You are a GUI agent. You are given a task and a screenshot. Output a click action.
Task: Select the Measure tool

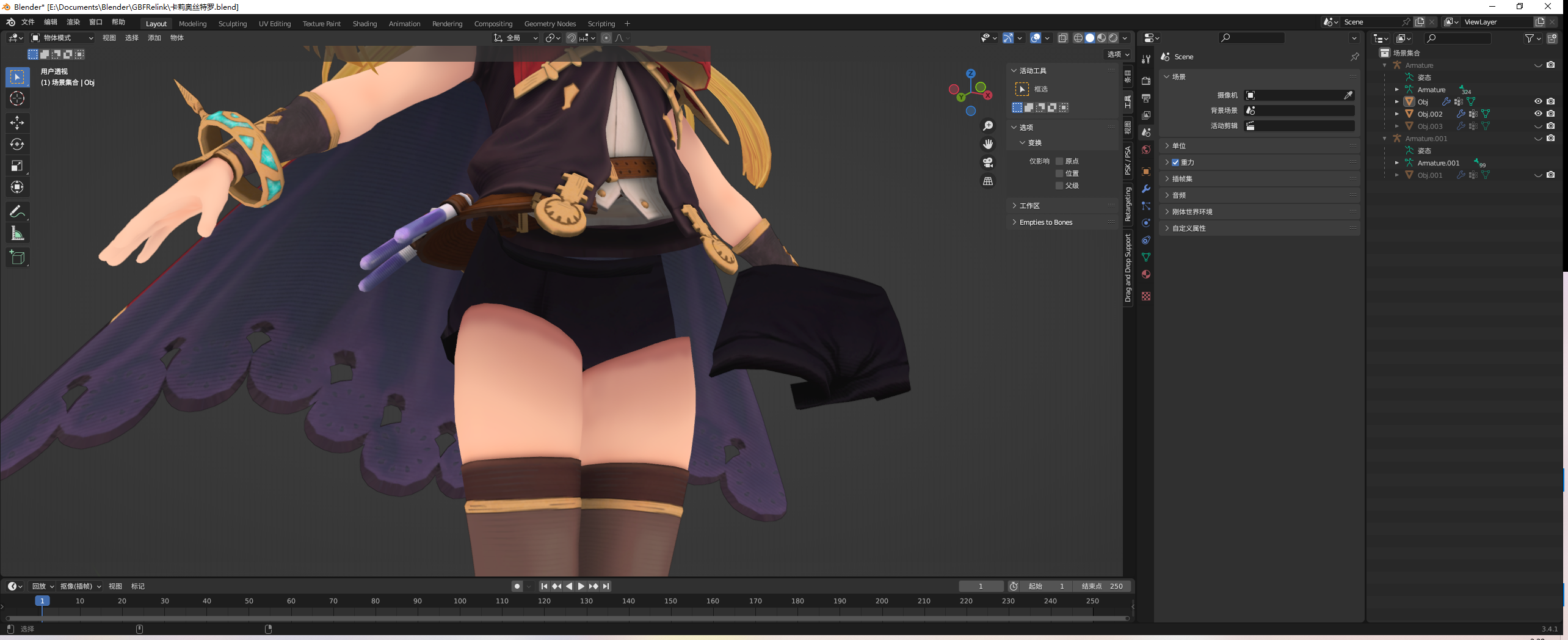(x=17, y=233)
